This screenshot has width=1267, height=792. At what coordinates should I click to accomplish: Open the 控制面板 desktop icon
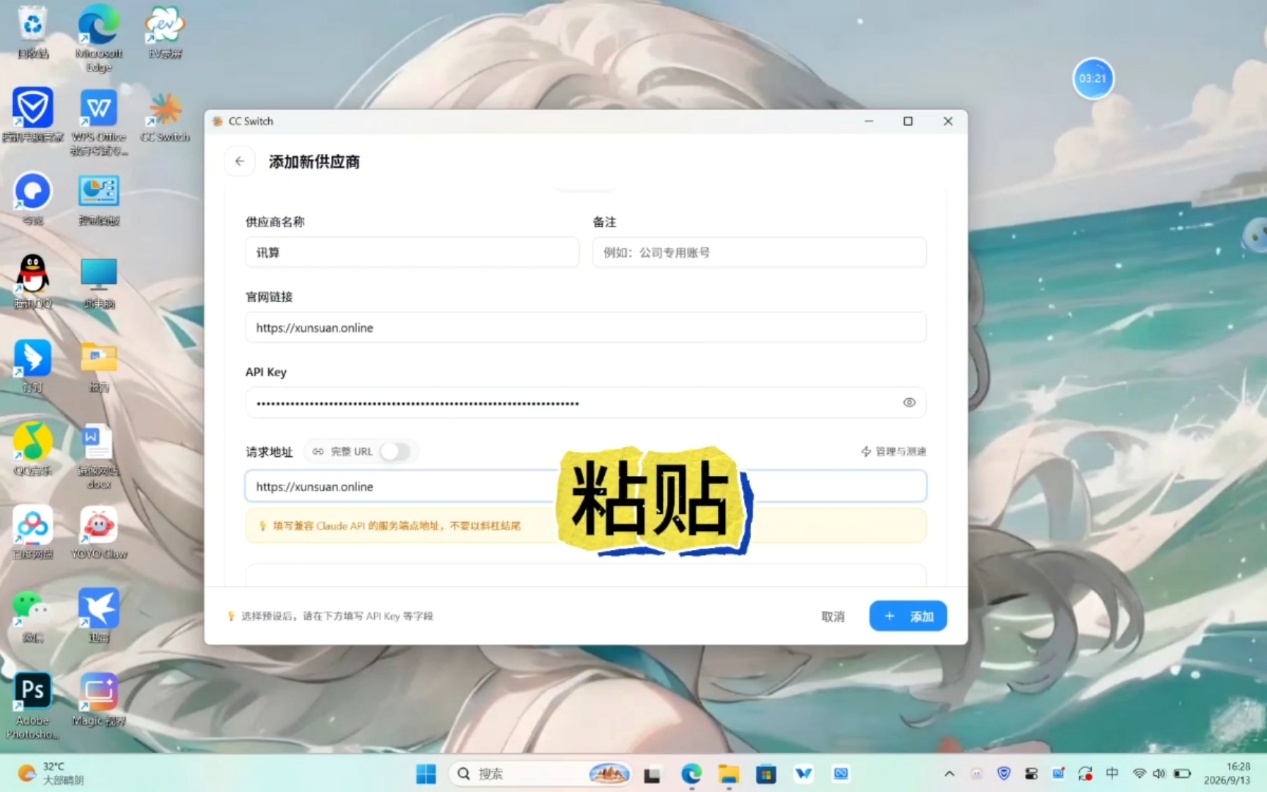98,198
